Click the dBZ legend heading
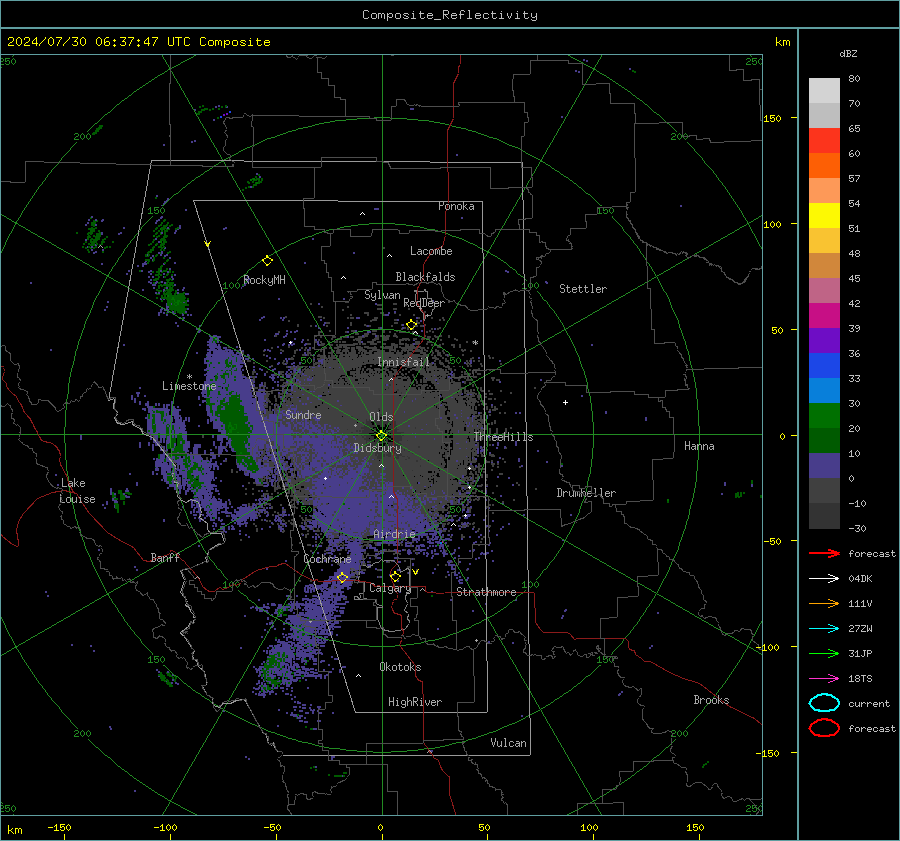The height and width of the screenshot is (841, 900). pyautogui.click(x=848, y=54)
